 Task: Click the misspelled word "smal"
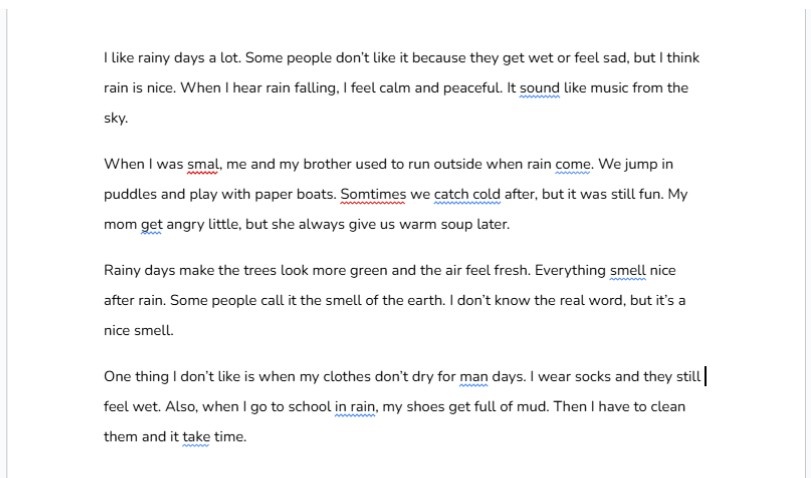click(x=202, y=165)
